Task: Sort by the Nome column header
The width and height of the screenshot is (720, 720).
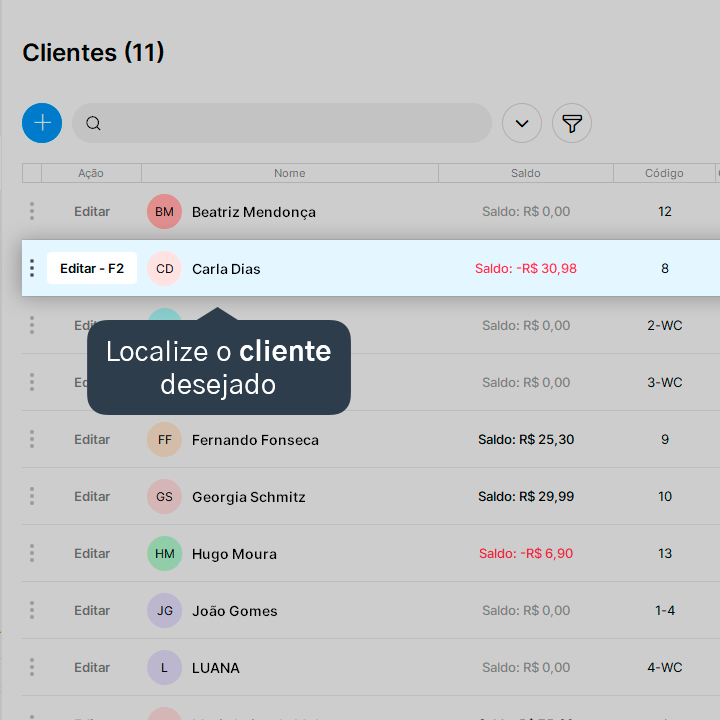Action: click(x=290, y=173)
